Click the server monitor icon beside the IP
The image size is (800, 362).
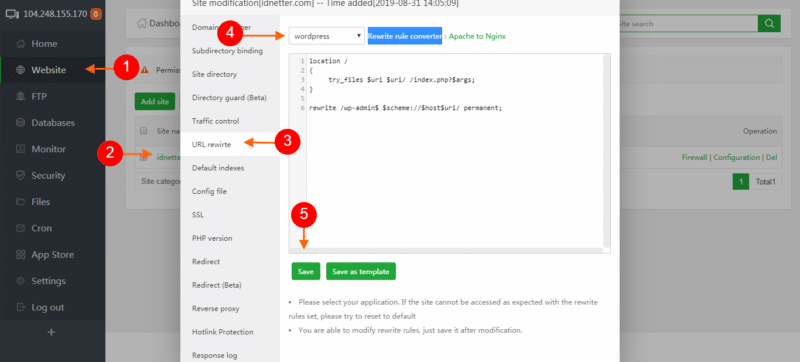pos(13,14)
